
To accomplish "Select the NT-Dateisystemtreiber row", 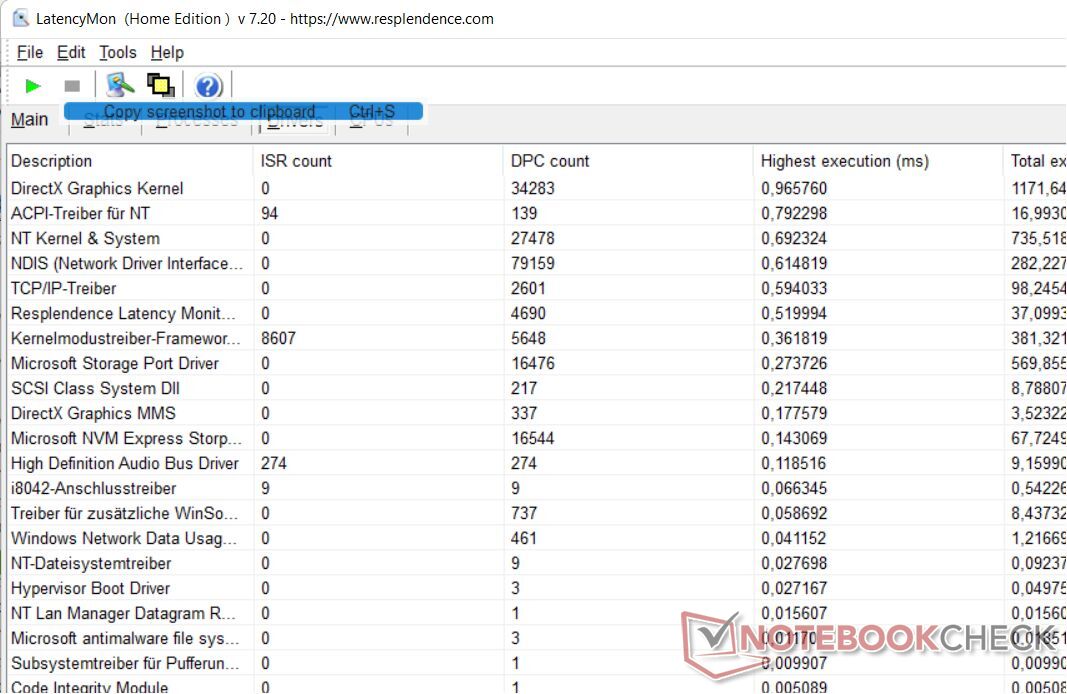I will pos(536,563).
